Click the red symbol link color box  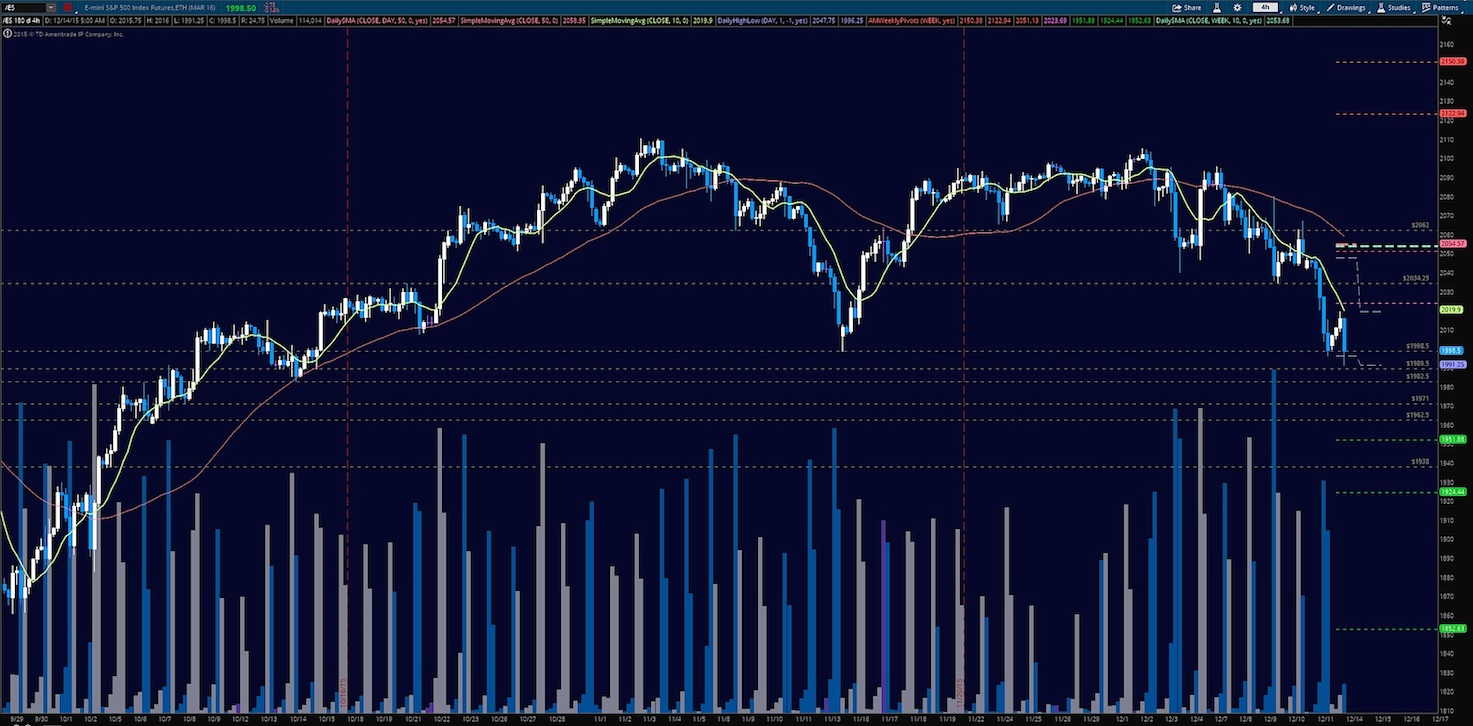click(x=67, y=8)
